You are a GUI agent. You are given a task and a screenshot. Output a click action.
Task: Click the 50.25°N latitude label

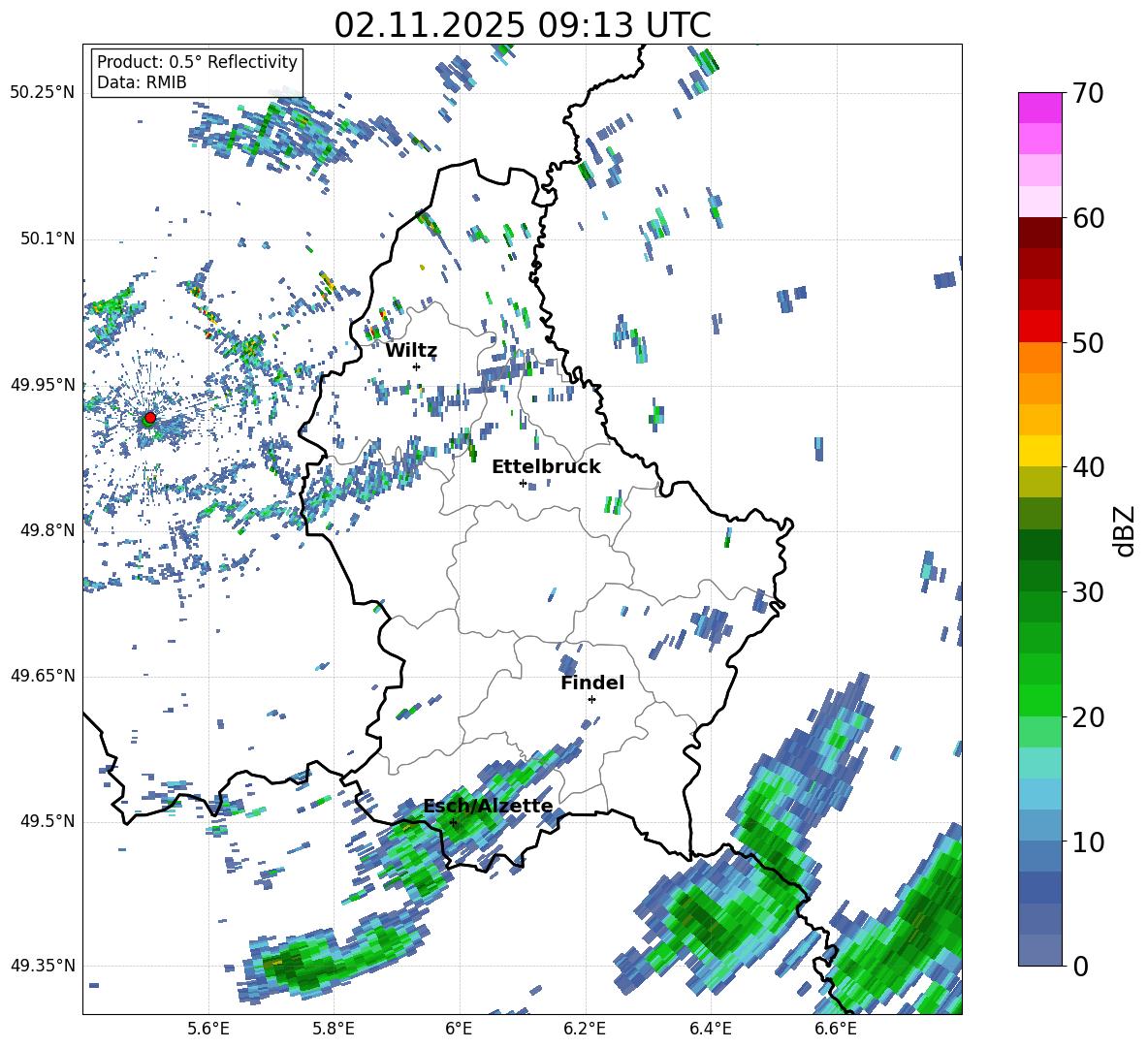tap(43, 93)
